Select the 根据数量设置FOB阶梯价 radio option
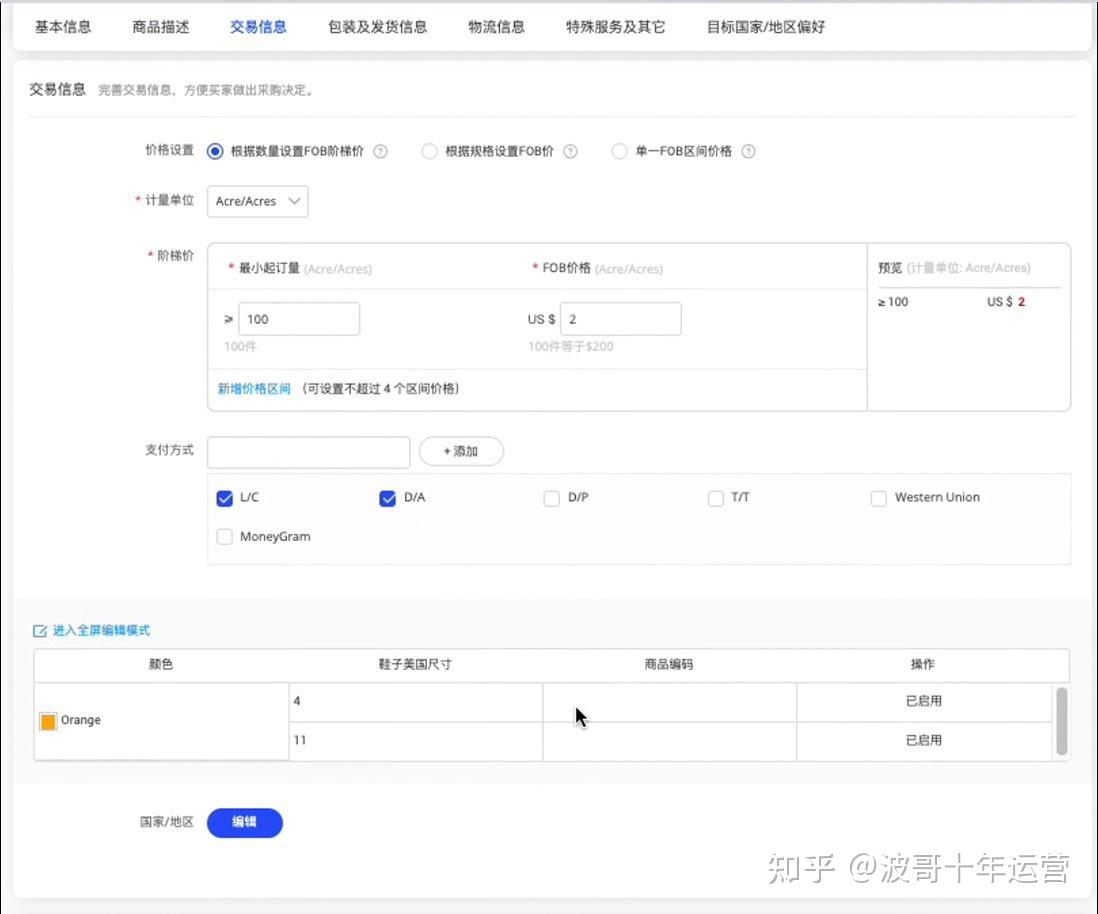The height and width of the screenshot is (914, 1098). (215, 151)
